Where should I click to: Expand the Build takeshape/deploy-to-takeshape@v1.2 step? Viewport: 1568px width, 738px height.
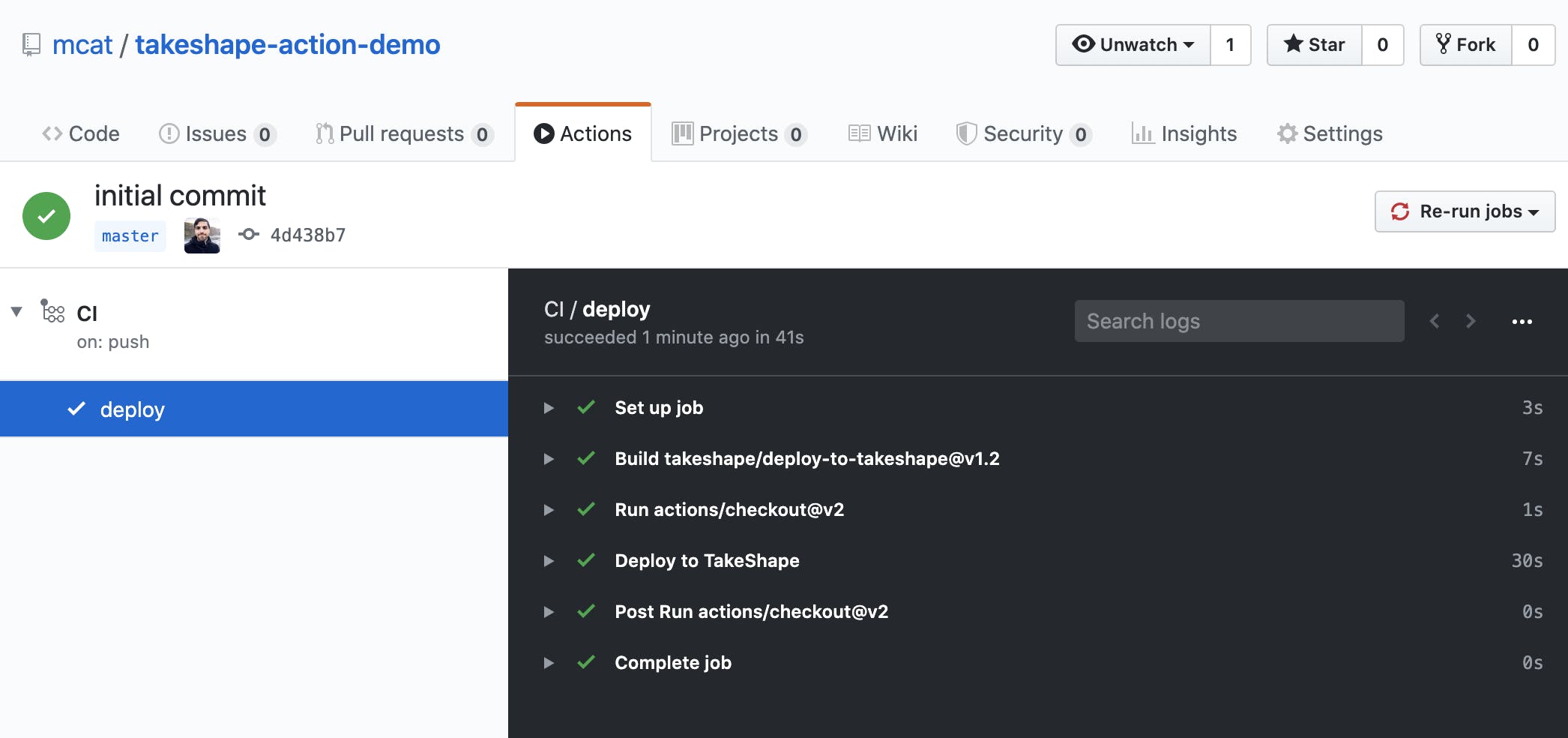549,459
